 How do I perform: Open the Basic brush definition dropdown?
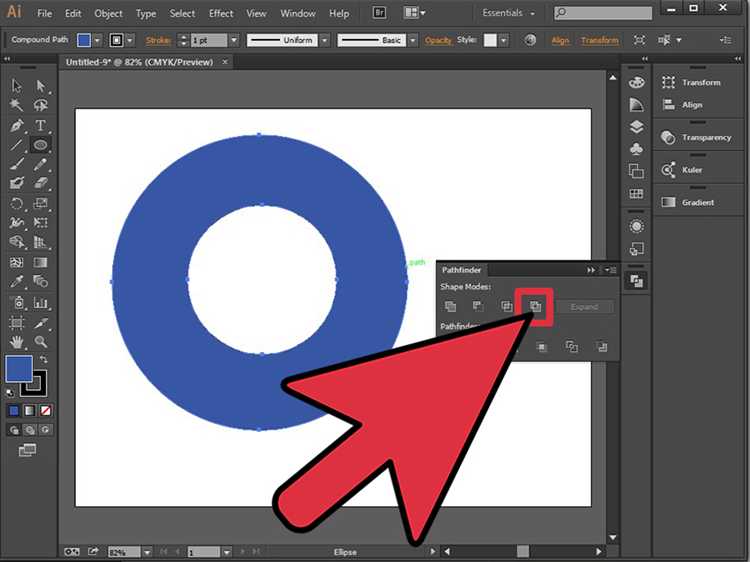pos(412,40)
